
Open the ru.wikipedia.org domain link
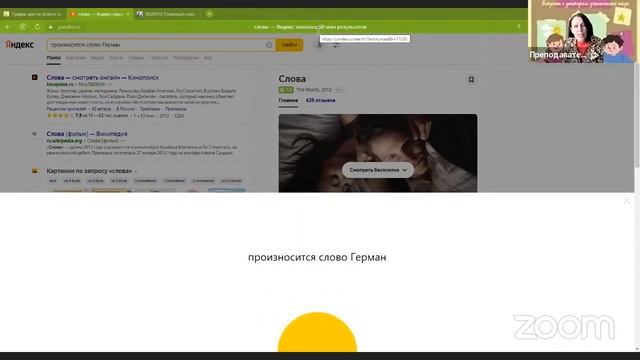click(x=64, y=140)
